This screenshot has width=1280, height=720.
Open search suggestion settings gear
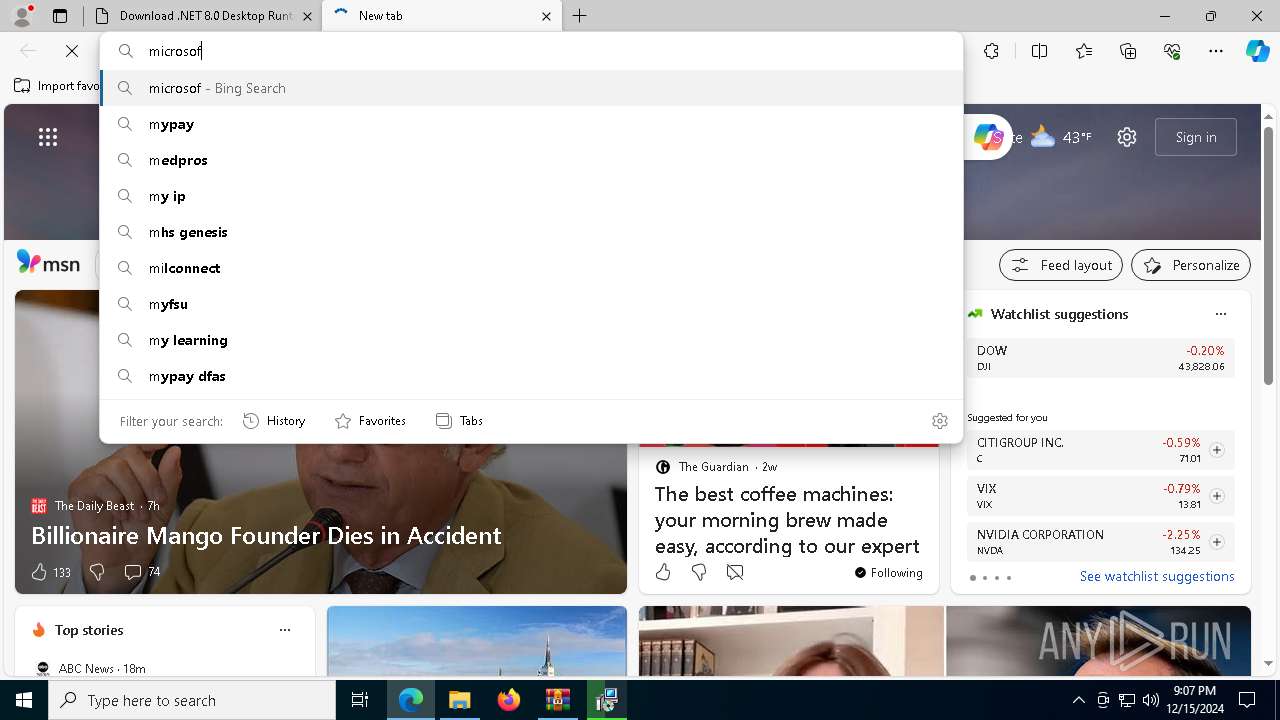(939, 421)
